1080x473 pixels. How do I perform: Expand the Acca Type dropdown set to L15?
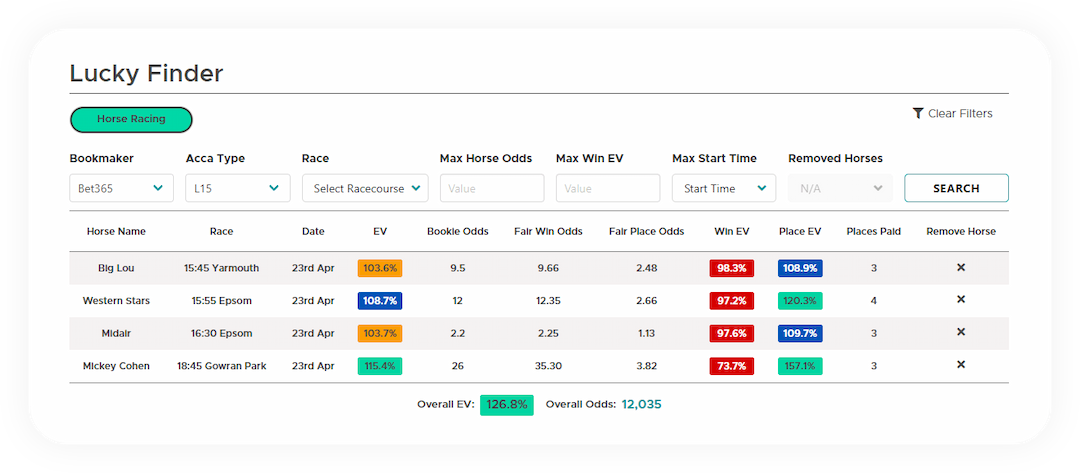tap(237, 188)
